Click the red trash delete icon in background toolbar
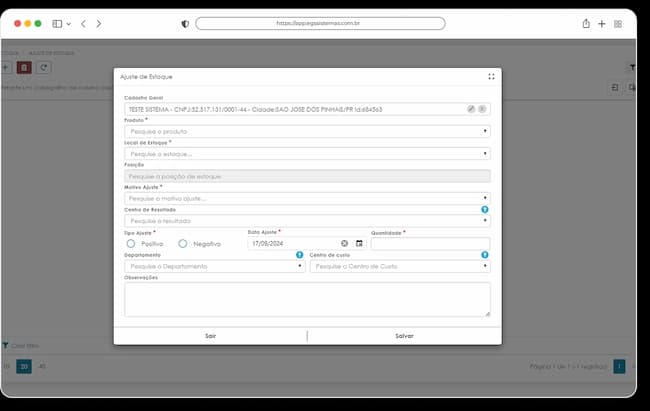 24,67
